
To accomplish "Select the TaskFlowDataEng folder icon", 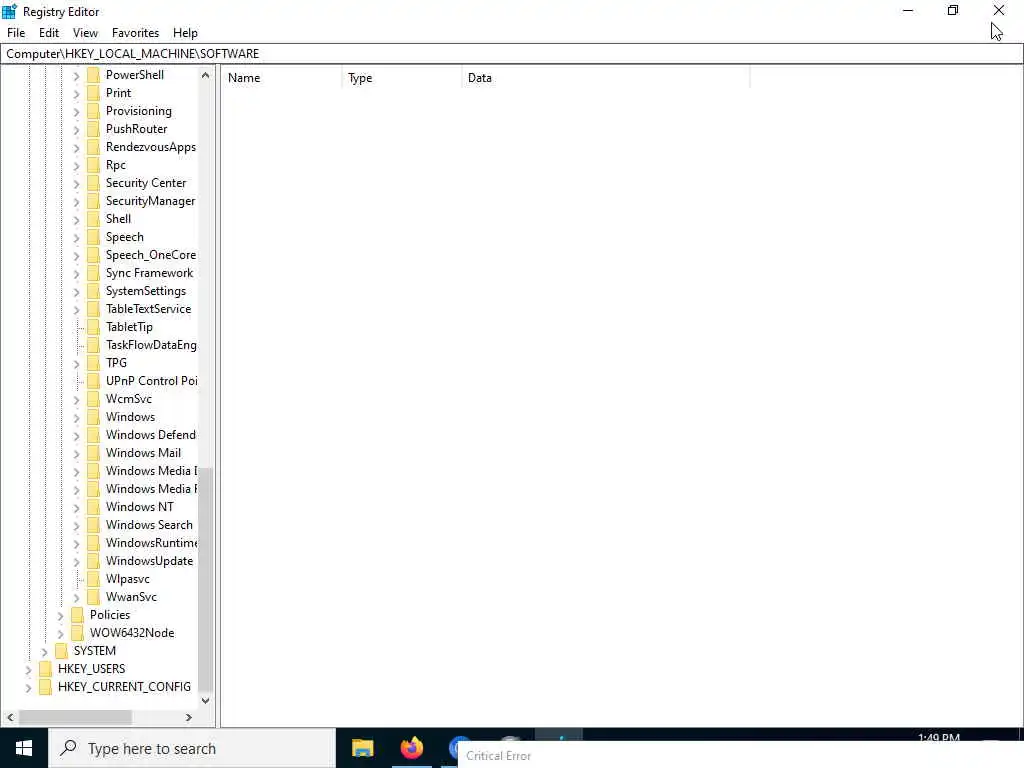I will pos(93,345).
